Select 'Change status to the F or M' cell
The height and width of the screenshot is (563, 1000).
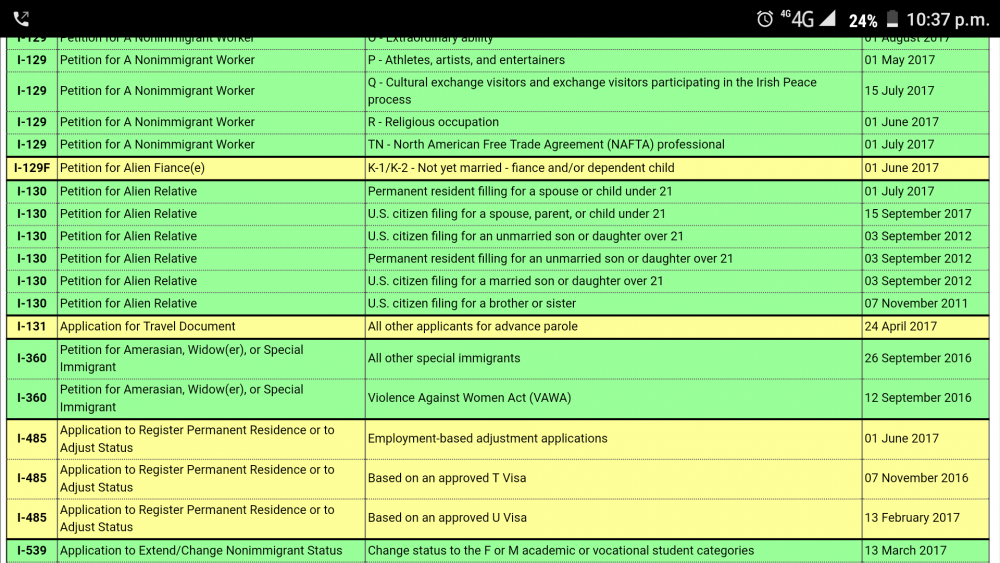614,551
